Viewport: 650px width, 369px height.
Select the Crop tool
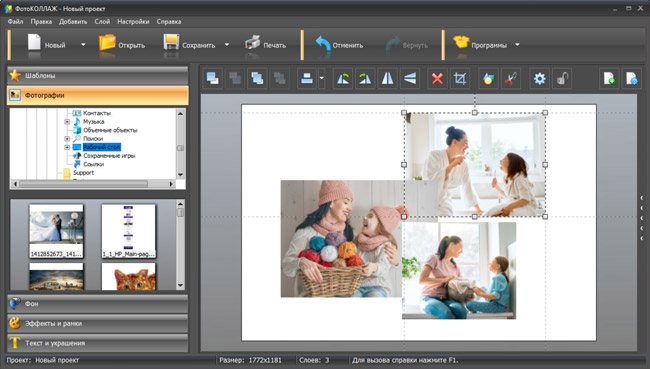[460, 78]
